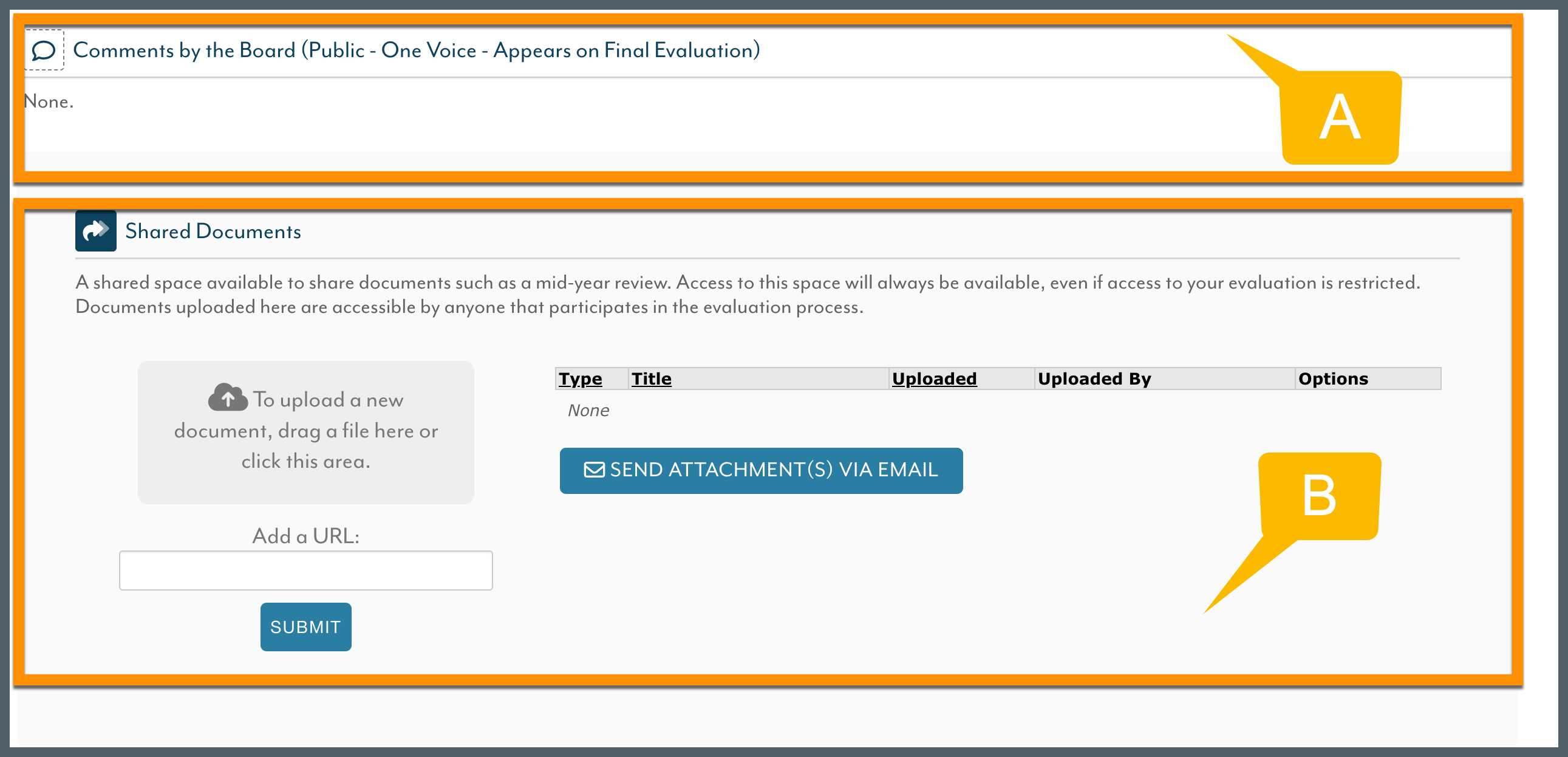Sort documents by Title column
Viewport: 1568px width, 757px height.
(x=651, y=379)
